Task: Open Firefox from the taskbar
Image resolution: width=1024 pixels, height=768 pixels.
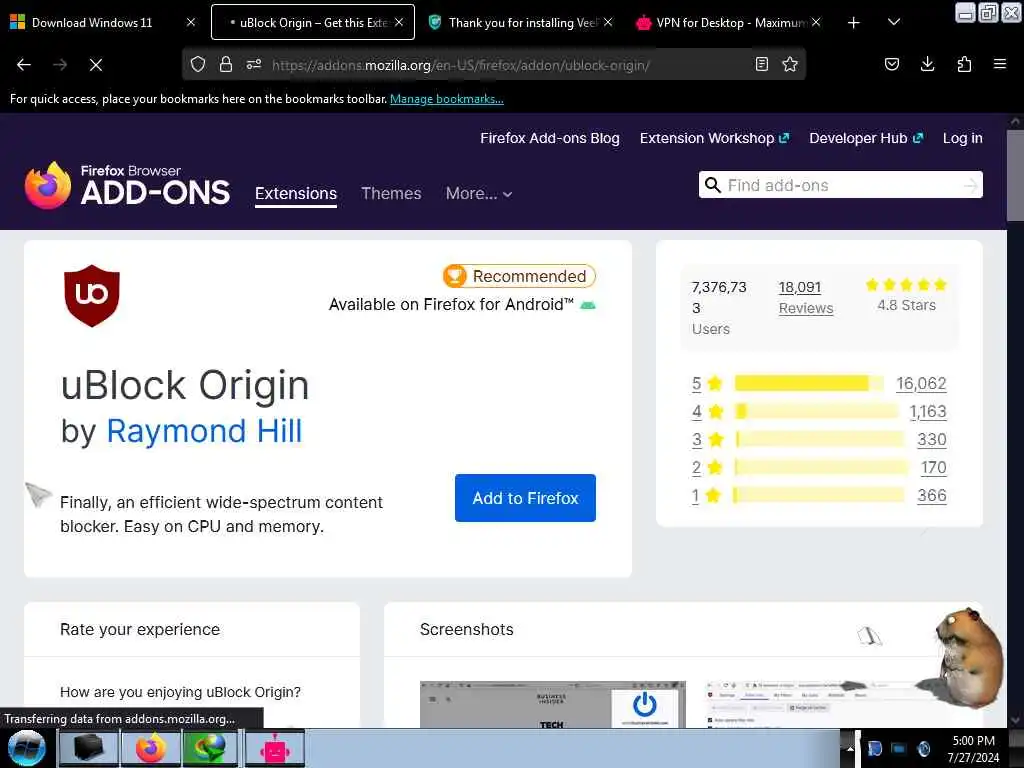Action: pos(150,748)
